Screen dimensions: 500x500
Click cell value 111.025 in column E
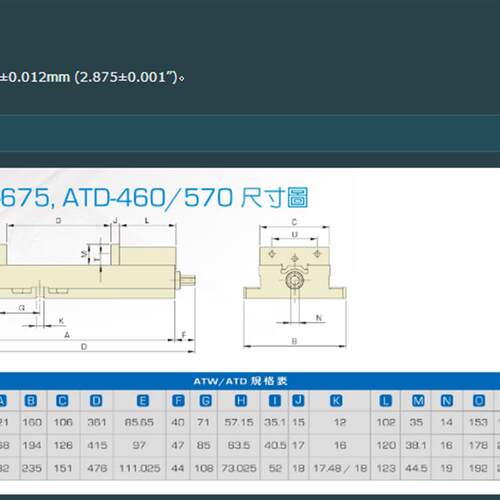pyautogui.click(x=140, y=468)
